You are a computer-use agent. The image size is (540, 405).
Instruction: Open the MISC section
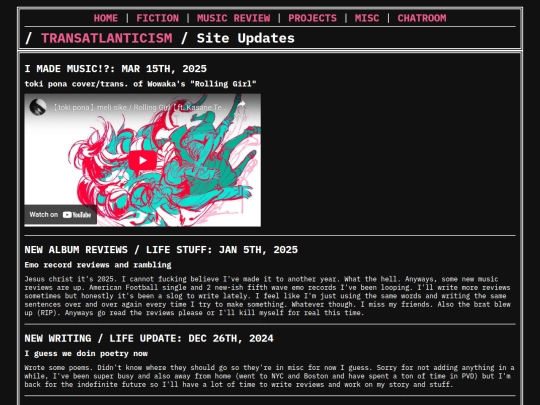367,18
